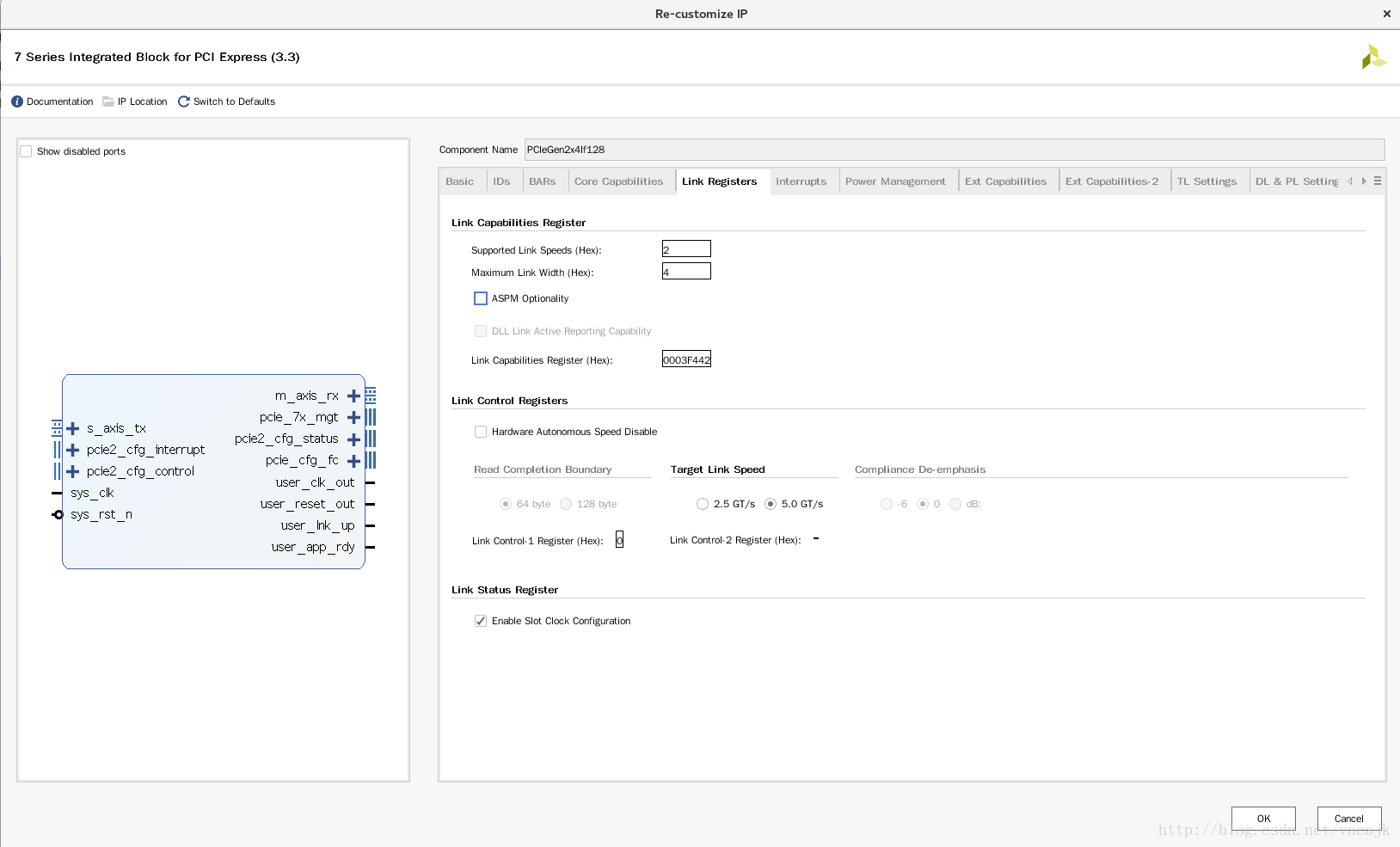
Task: Switch to the Ext Capabilities tab
Action: pyautogui.click(x=1006, y=181)
